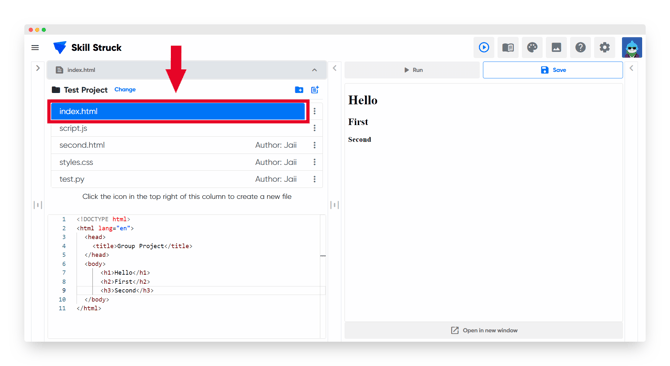This screenshot has width=670, height=366.
Task: Open options menu for second.html
Action: (x=314, y=145)
